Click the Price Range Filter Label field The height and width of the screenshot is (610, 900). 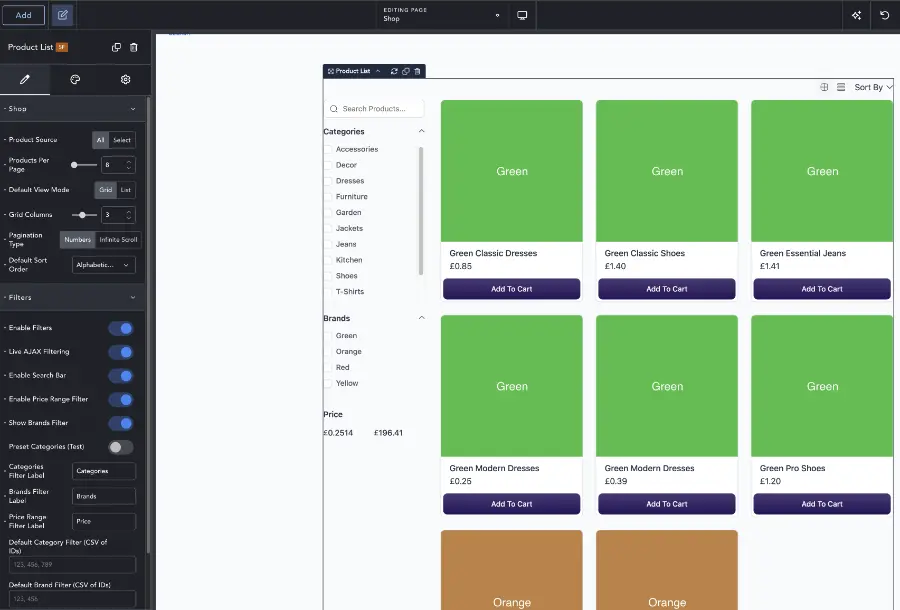coord(104,522)
